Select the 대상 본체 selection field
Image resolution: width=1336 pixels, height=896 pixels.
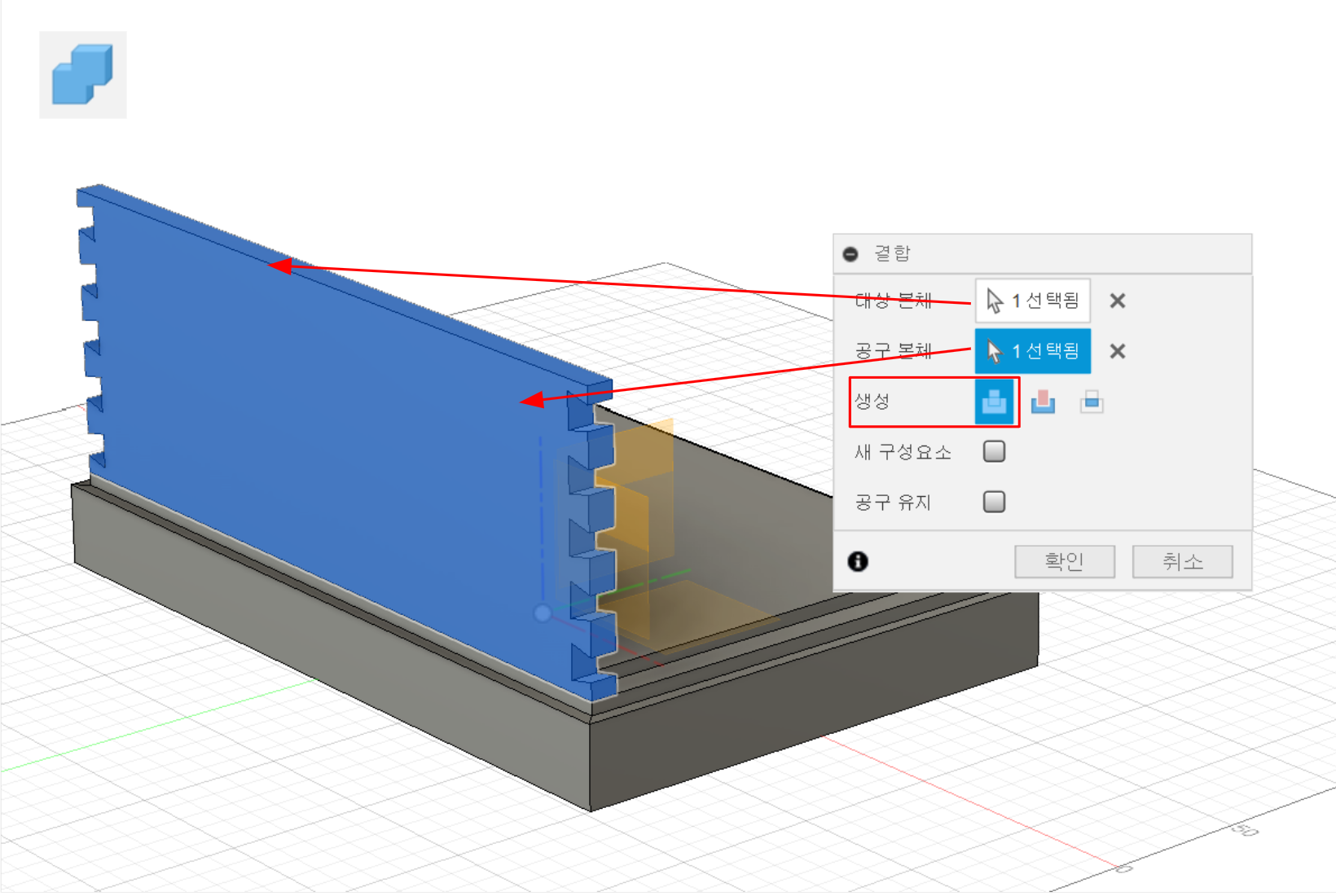[1032, 301]
